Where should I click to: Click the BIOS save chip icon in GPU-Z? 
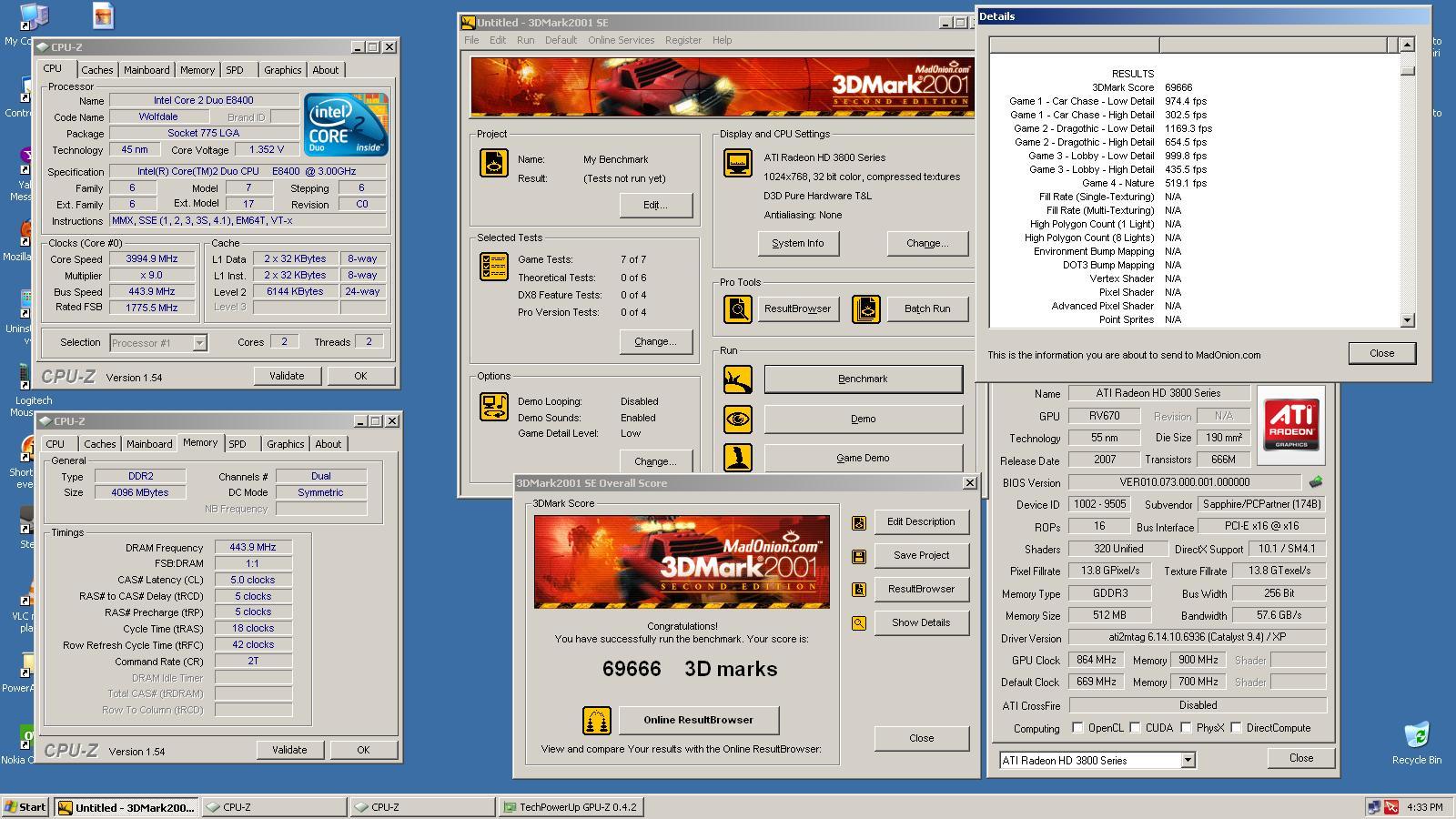point(1315,482)
